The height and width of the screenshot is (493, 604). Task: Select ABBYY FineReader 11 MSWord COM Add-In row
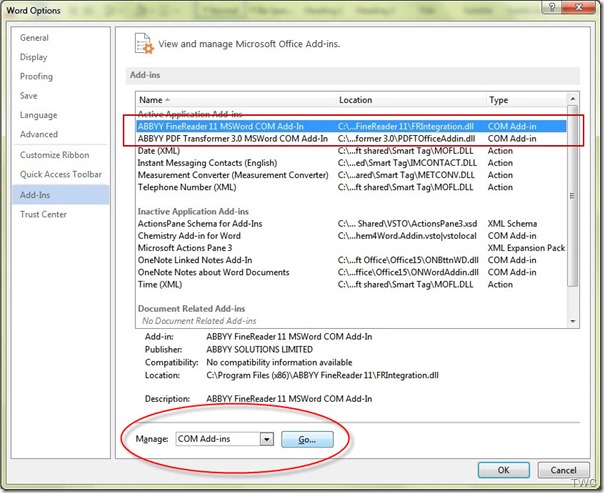click(351, 126)
